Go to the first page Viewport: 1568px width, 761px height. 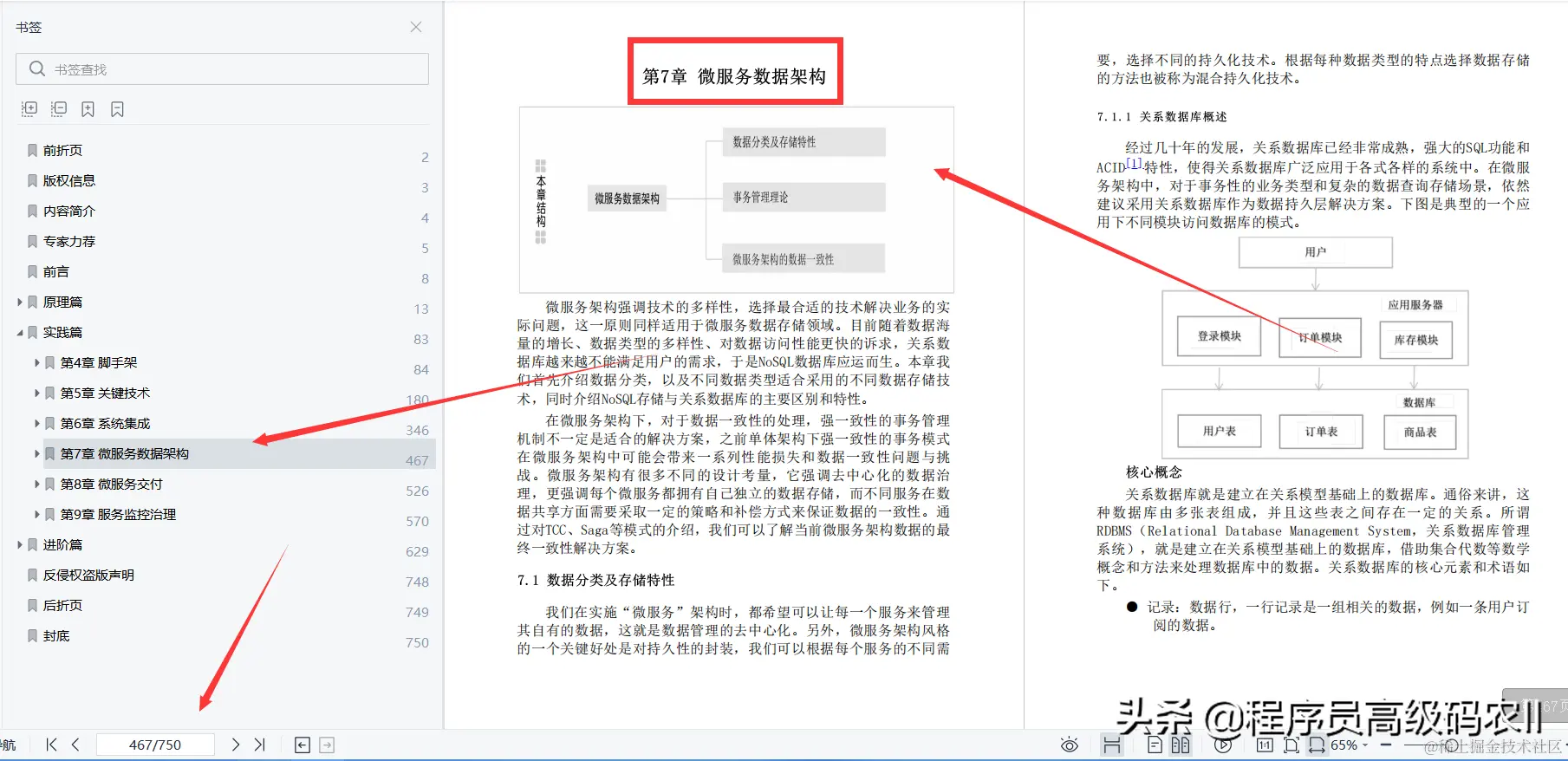tap(51, 745)
